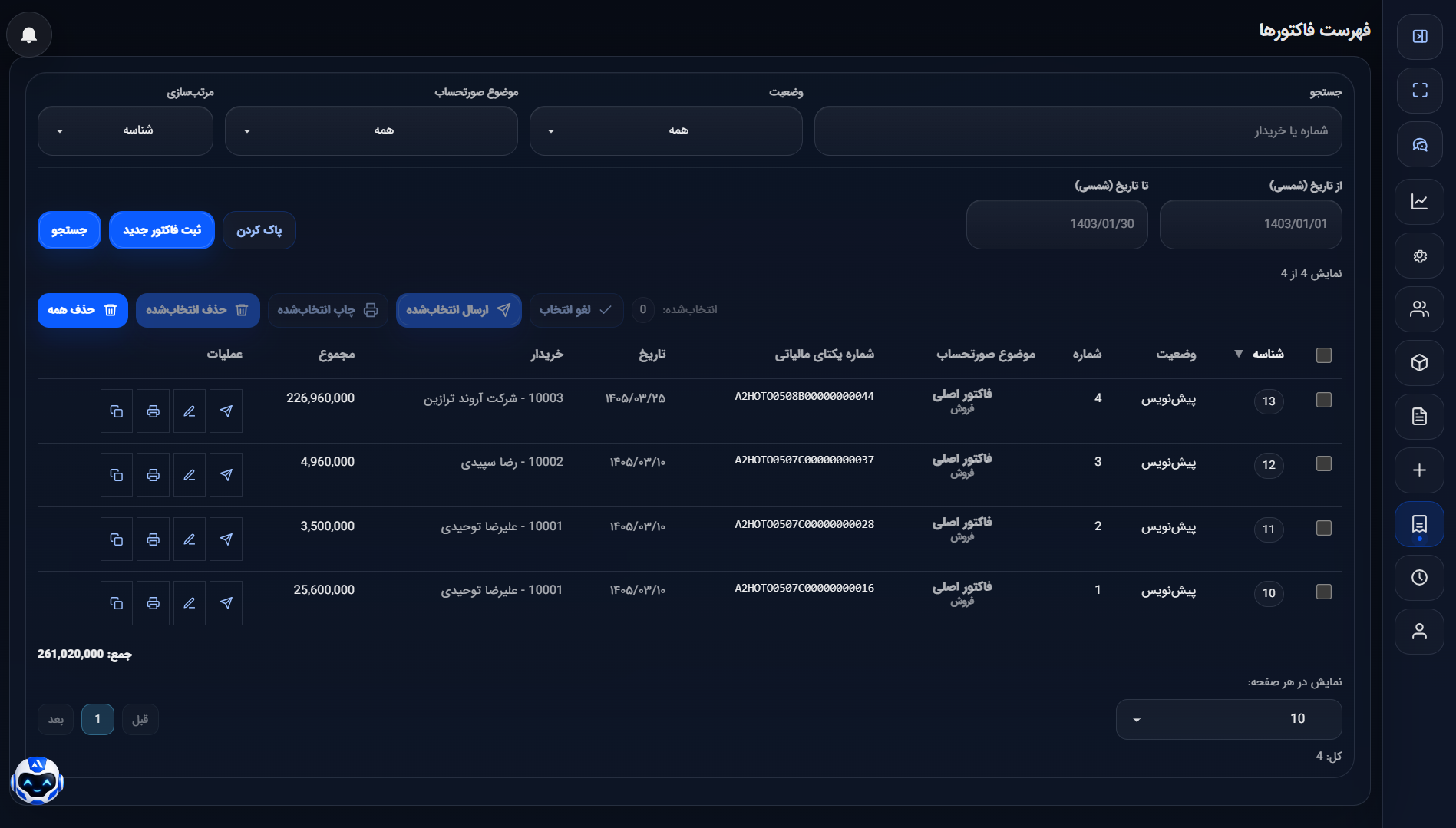This screenshot has height=828, width=1456.
Task: Click چاپ انتخاب‌شده print button
Action: [x=328, y=310]
